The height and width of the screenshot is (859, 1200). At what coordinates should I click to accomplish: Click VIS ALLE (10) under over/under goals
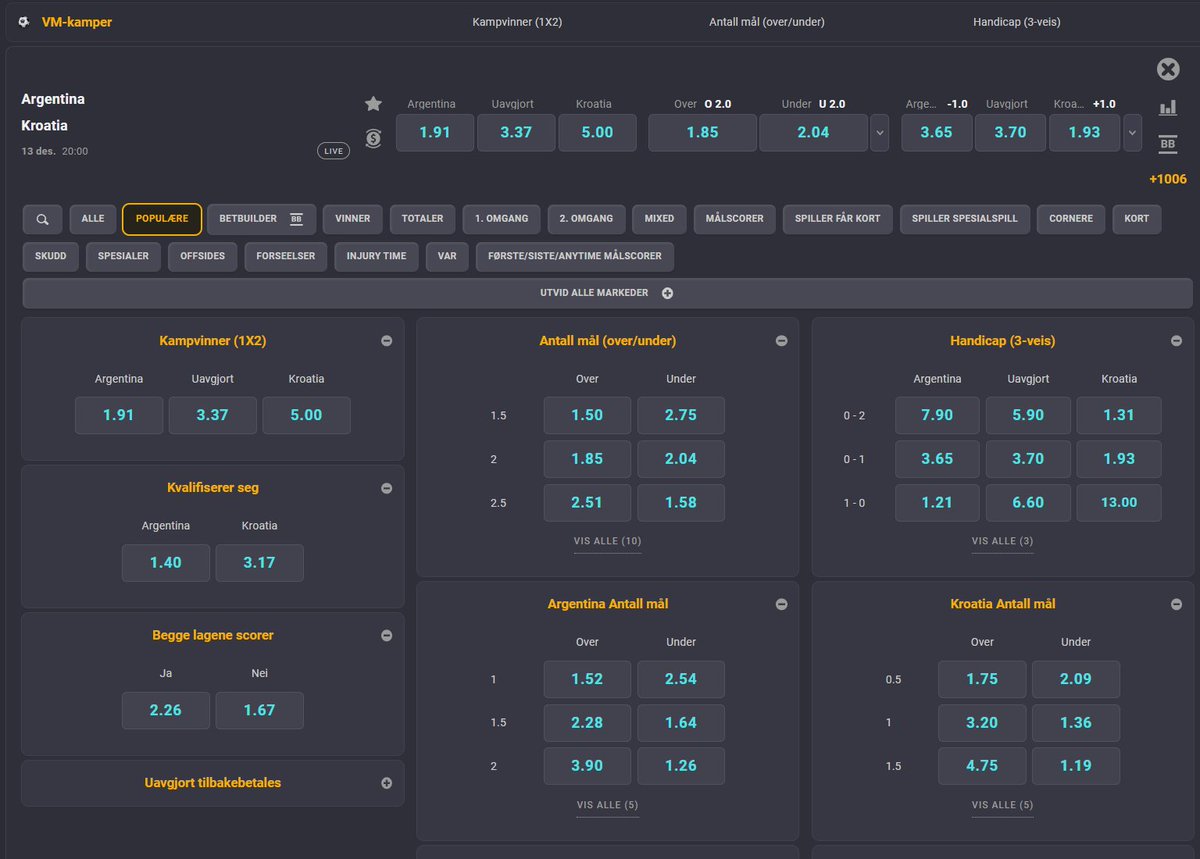(x=607, y=541)
